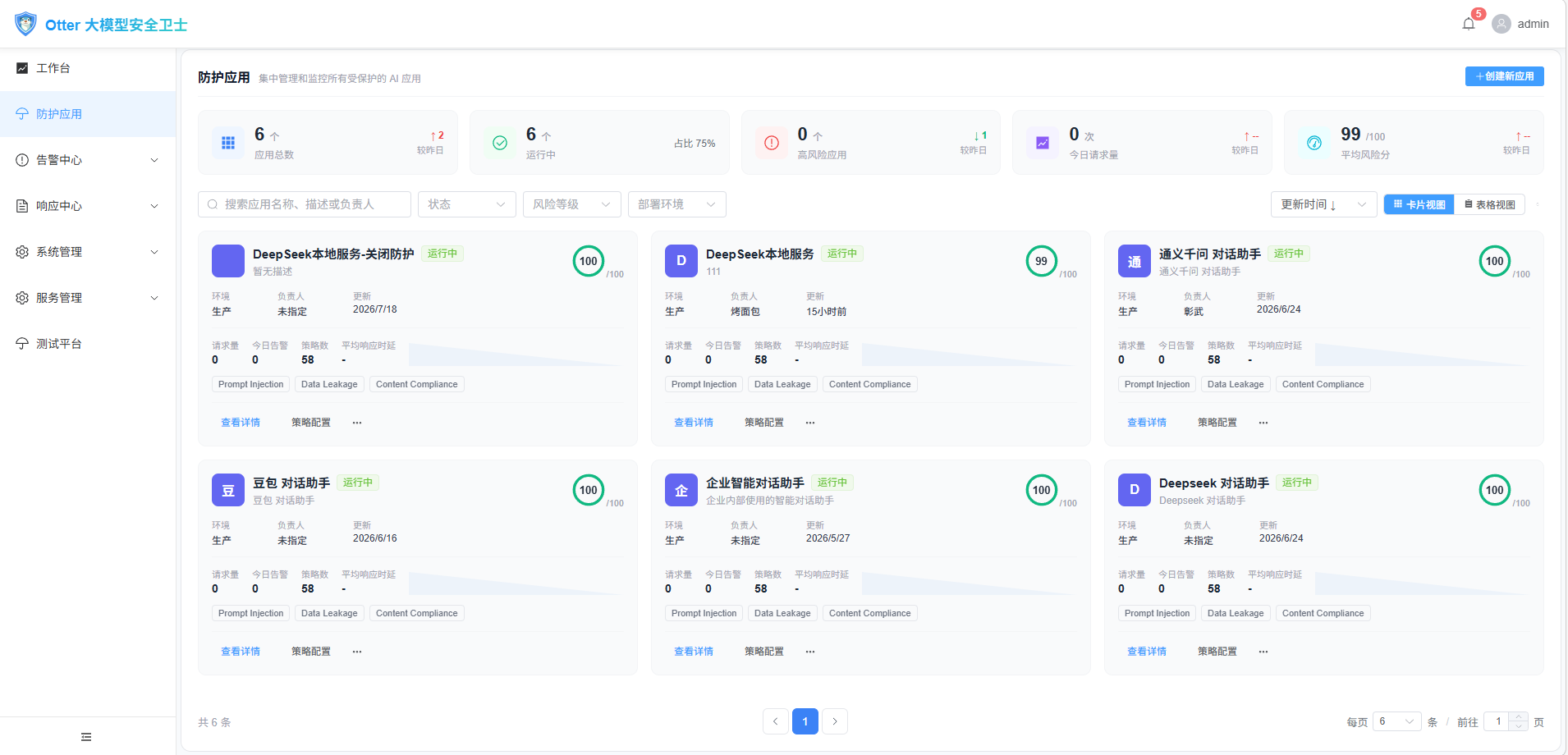
Task: Click the 今日请求量 purple chart icon
Action: tap(1043, 143)
